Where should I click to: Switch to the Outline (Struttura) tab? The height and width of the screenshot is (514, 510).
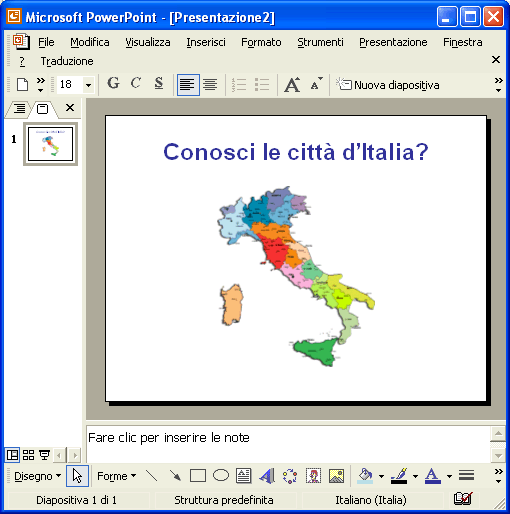(x=19, y=109)
